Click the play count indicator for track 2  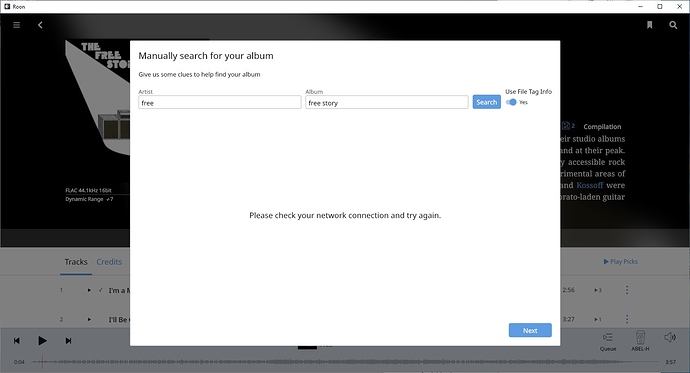pos(598,319)
